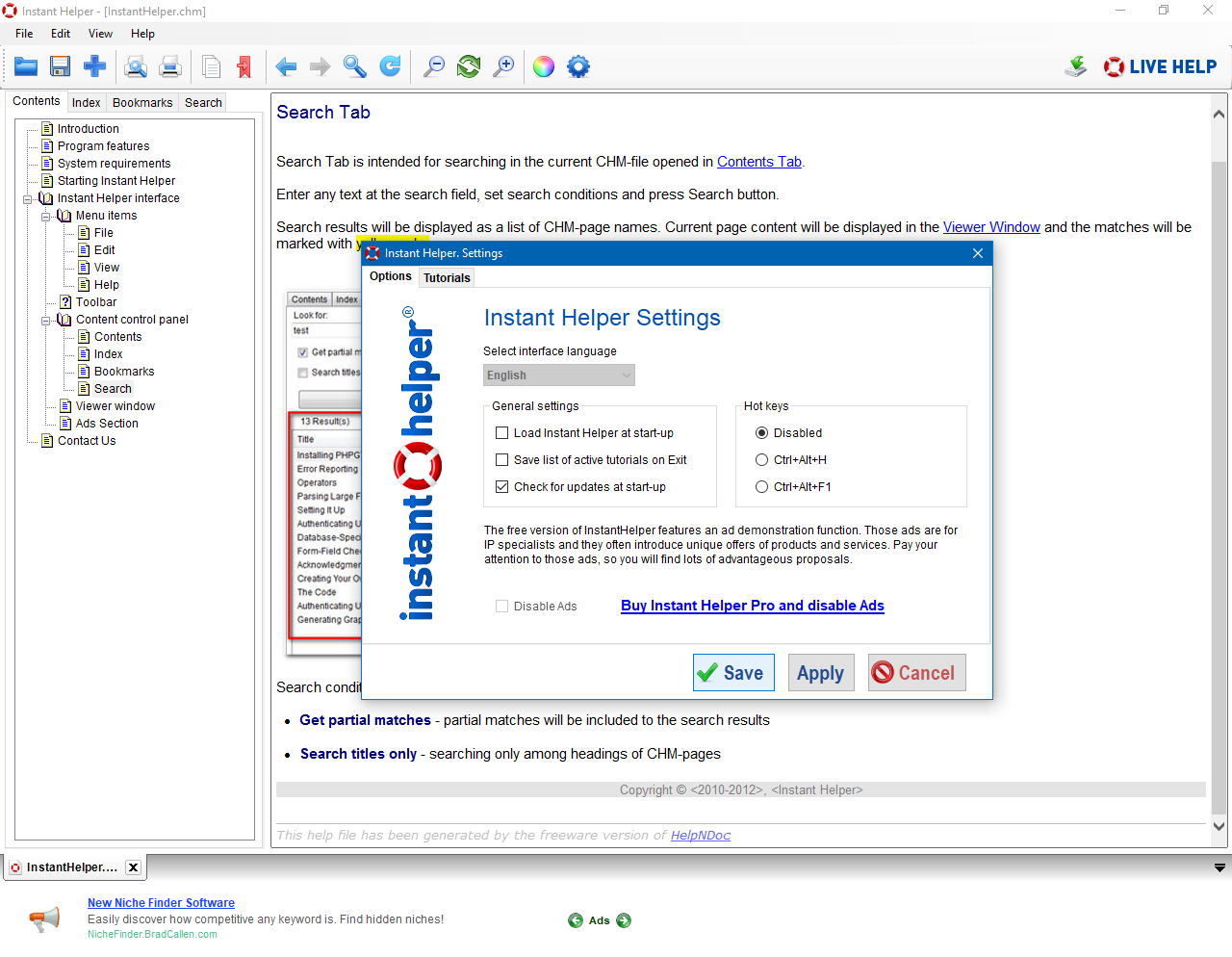Show next ad with right green arrow
The image size is (1232, 957).
624,920
